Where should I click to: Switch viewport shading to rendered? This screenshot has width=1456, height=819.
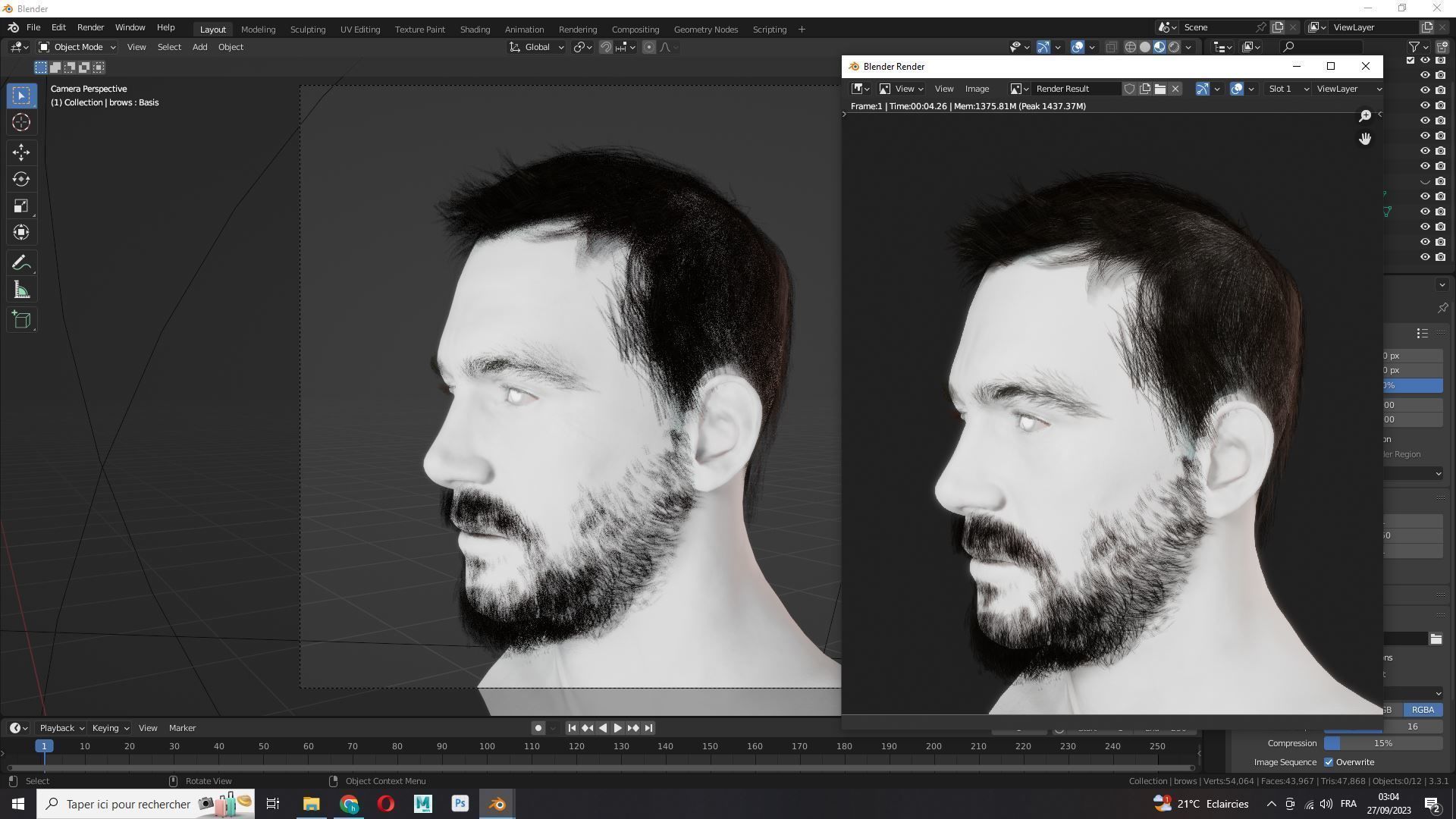1174,47
